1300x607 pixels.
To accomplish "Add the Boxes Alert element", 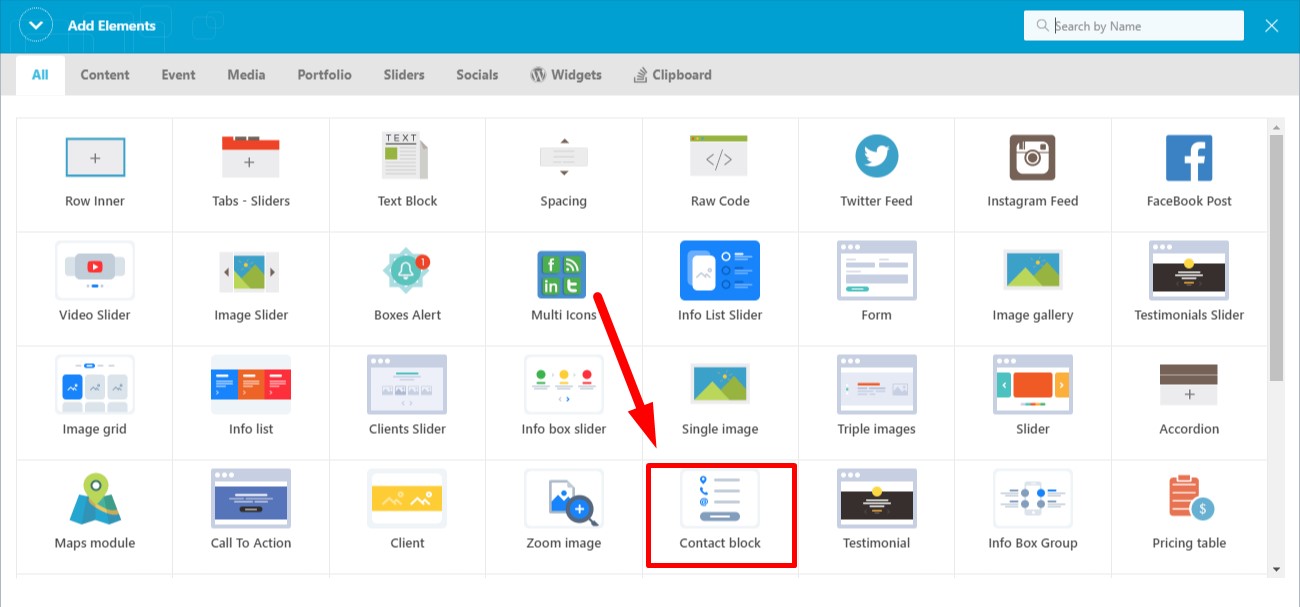I will click(407, 285).
